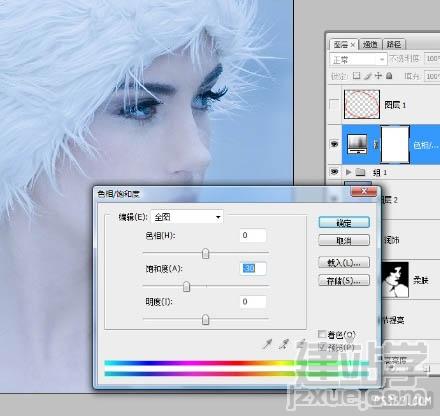440x416 pixels.
Task: Click the saturation slider handle
Action: coord(187,286)
